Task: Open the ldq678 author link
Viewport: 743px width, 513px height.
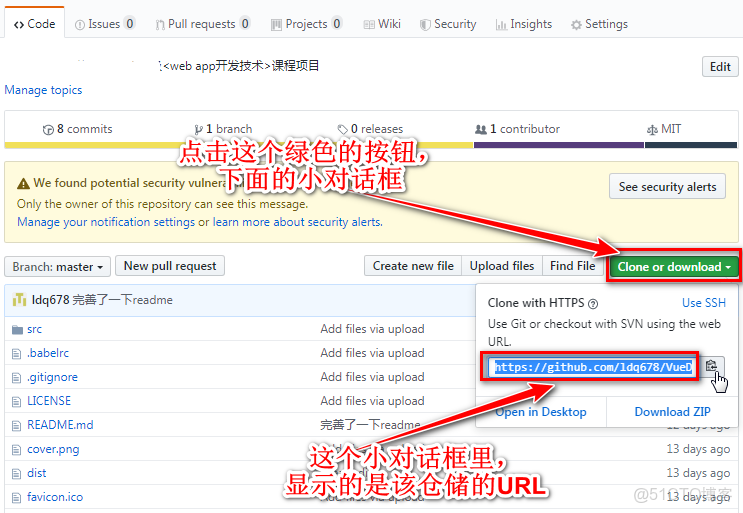Action: [51, 300]
